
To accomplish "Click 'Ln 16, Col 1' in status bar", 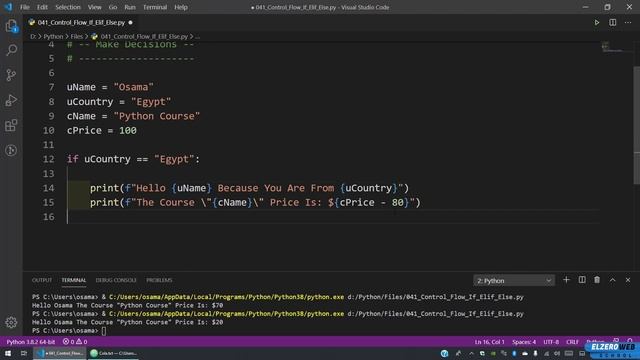I will [x=489, y=342].
